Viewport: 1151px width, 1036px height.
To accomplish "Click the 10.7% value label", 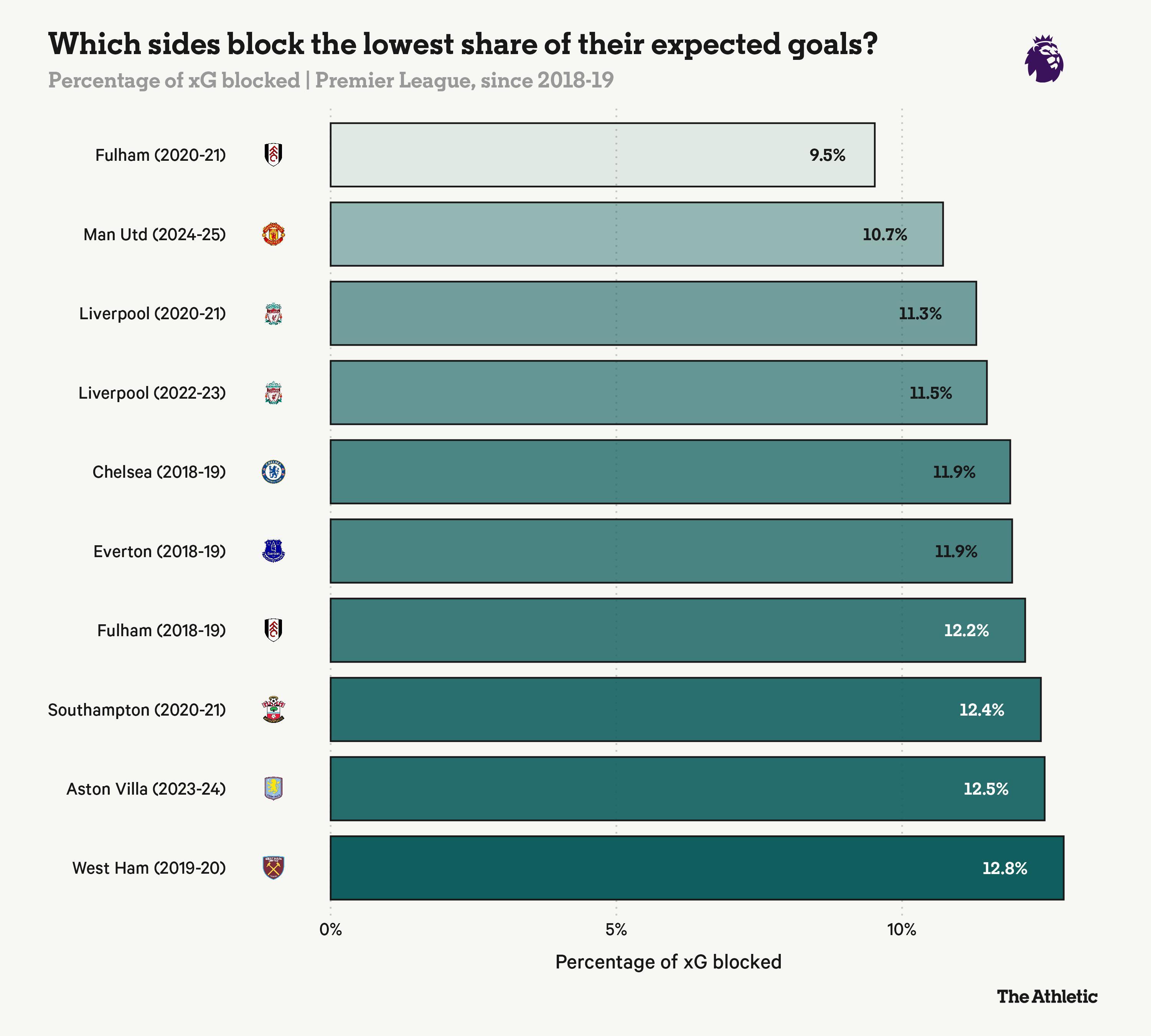I will [885, 234].
